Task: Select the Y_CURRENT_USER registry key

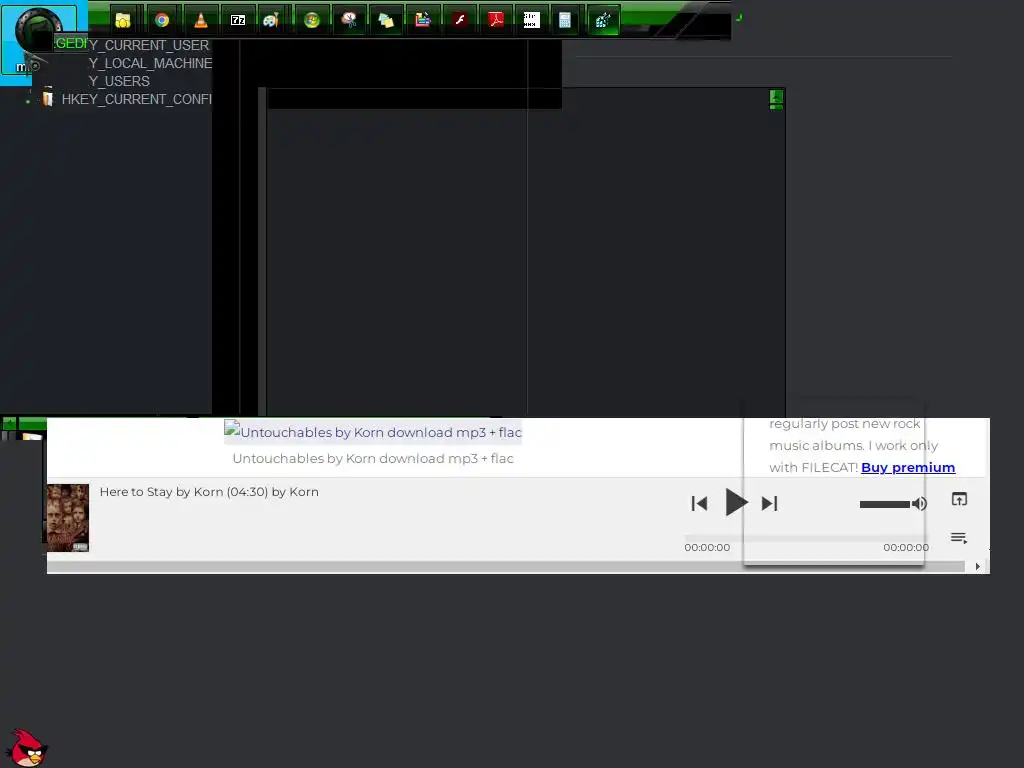Action: [149, 45]
